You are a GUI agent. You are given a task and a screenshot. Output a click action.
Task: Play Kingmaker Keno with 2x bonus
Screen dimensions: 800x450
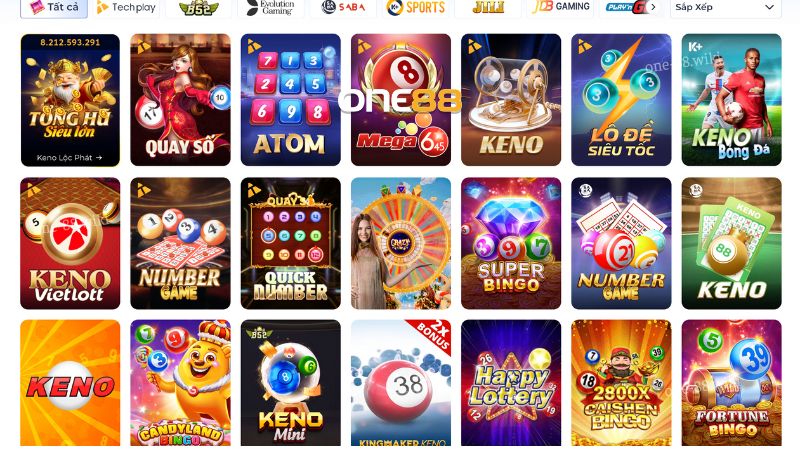click(401, 383)
